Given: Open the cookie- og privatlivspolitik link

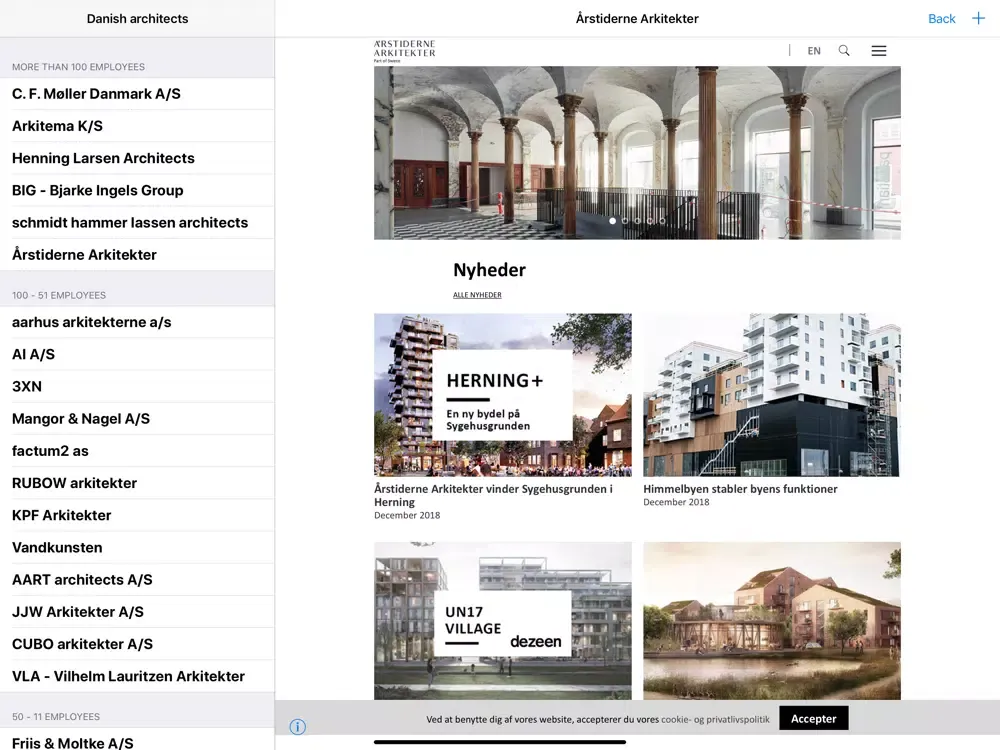Looking at the screenshot, I should click(x=715, y=719).
